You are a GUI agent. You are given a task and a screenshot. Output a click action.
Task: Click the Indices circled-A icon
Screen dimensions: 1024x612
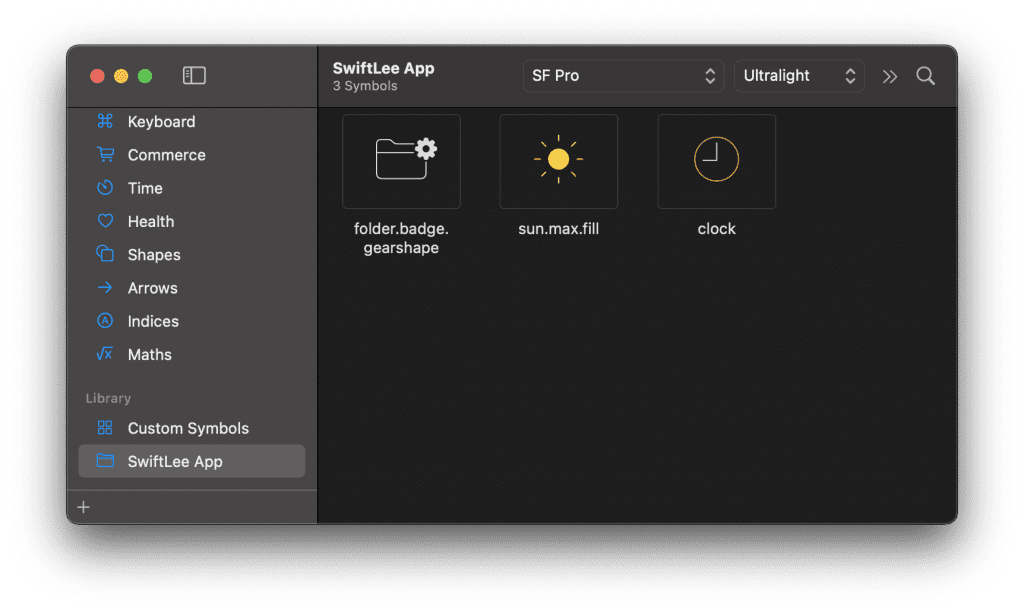point(104,321)
